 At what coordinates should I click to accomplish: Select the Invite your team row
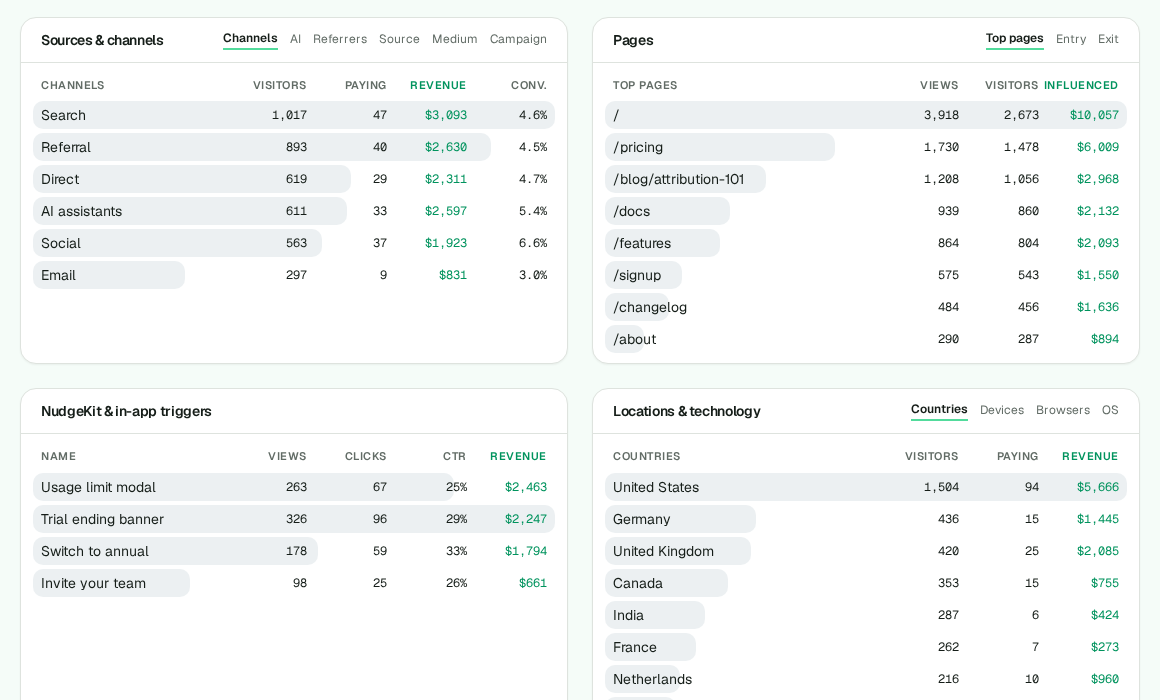(x=294, y=583)
